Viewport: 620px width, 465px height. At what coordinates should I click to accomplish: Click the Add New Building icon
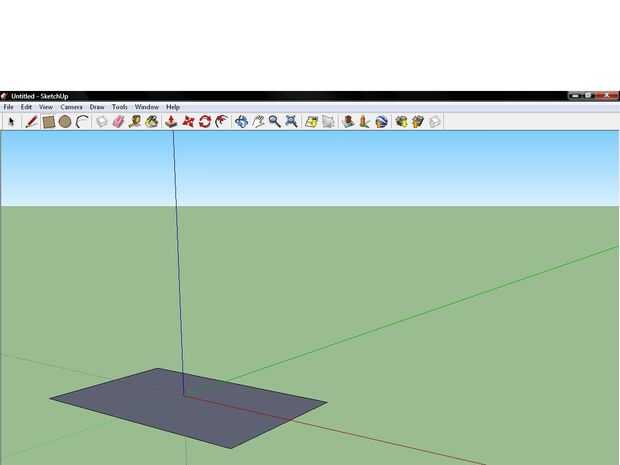348,121
